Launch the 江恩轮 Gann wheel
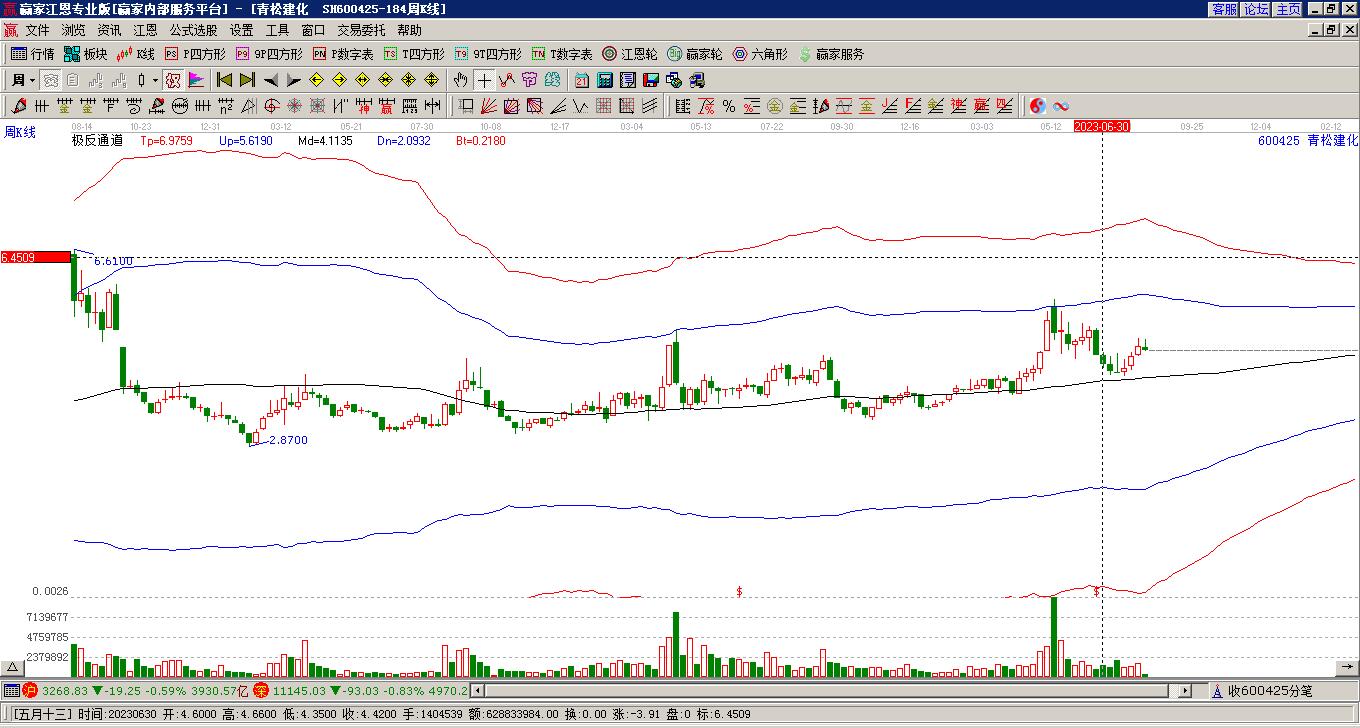The height and width of the screenshot is (728, 1360). point(630,54)
